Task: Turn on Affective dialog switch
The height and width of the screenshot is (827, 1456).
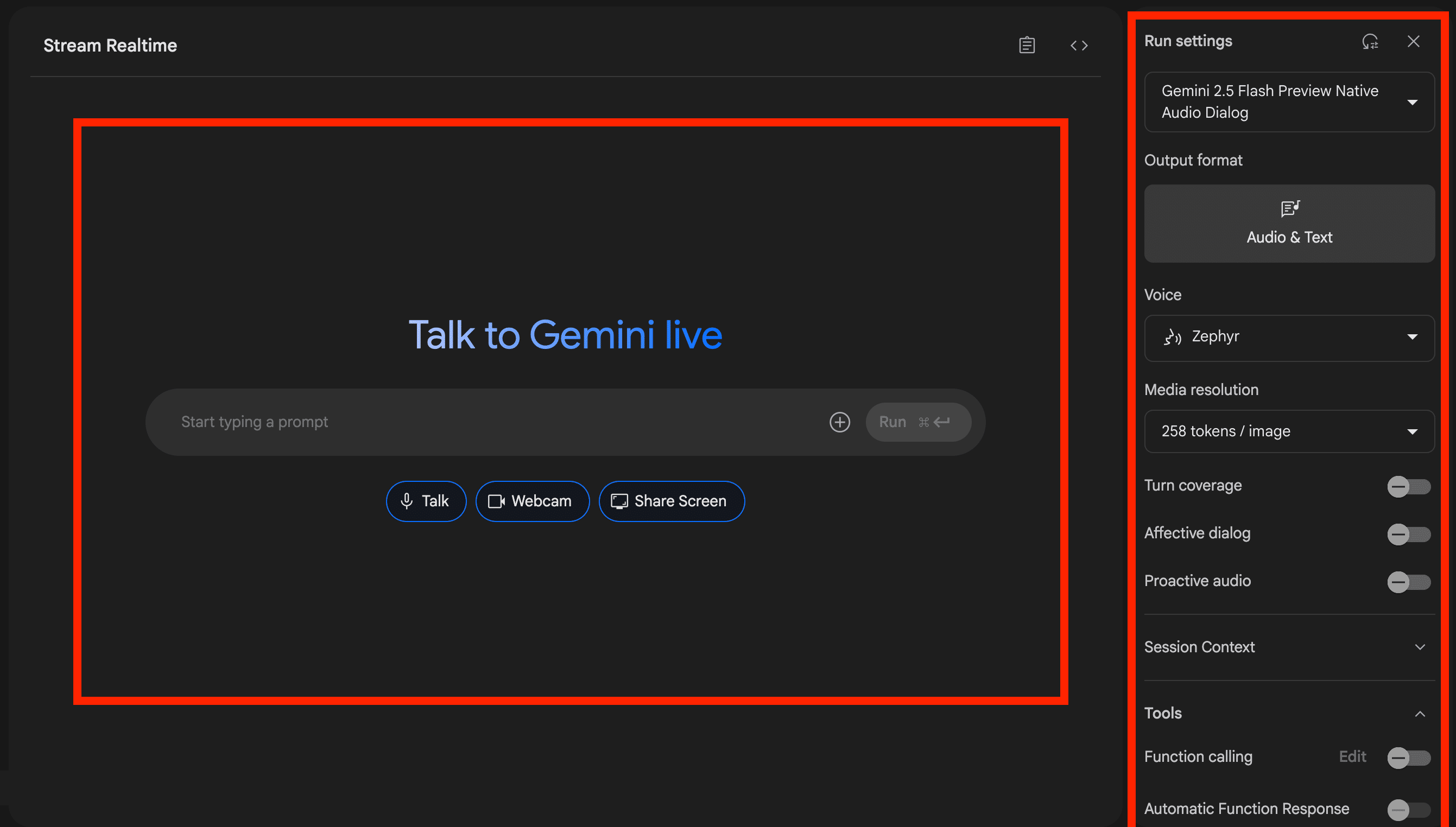Action: coord(1408,534)
